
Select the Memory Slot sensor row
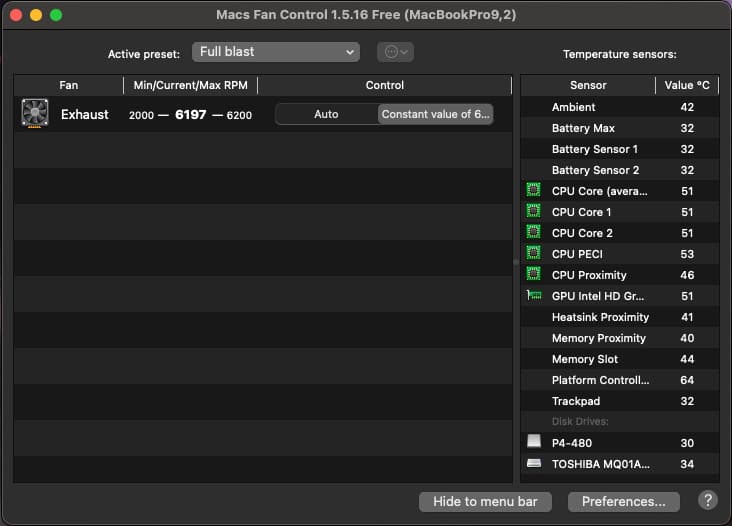click(x=620, y=359)
